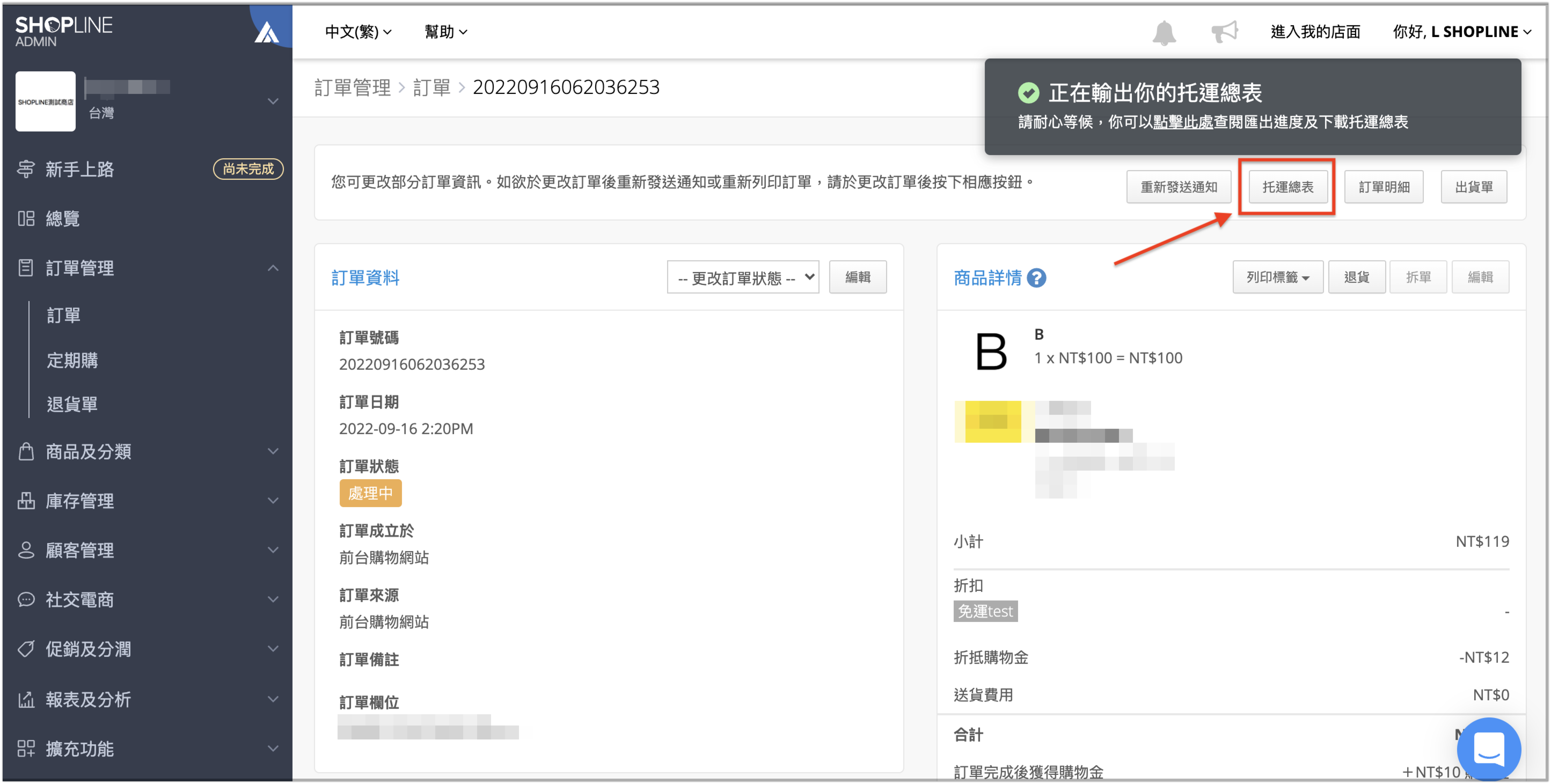Open the live chat support bubble
This screenshot has height=784, width=1551.
point(1488,749)
